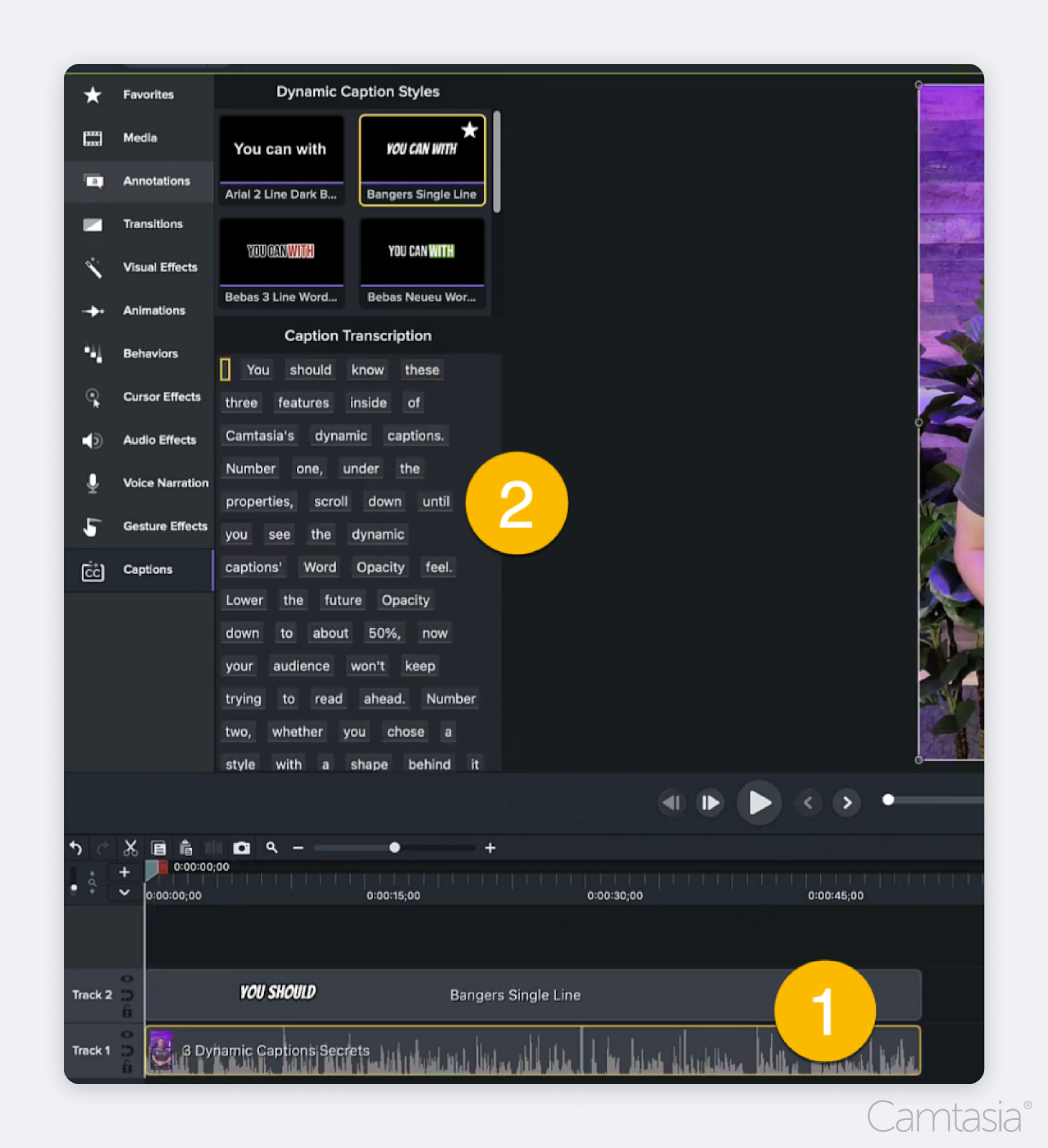Expand the track options chevron
The height and width of the screenshot is (1148, 1048).
pyautogui.click(x=124, y=893)
